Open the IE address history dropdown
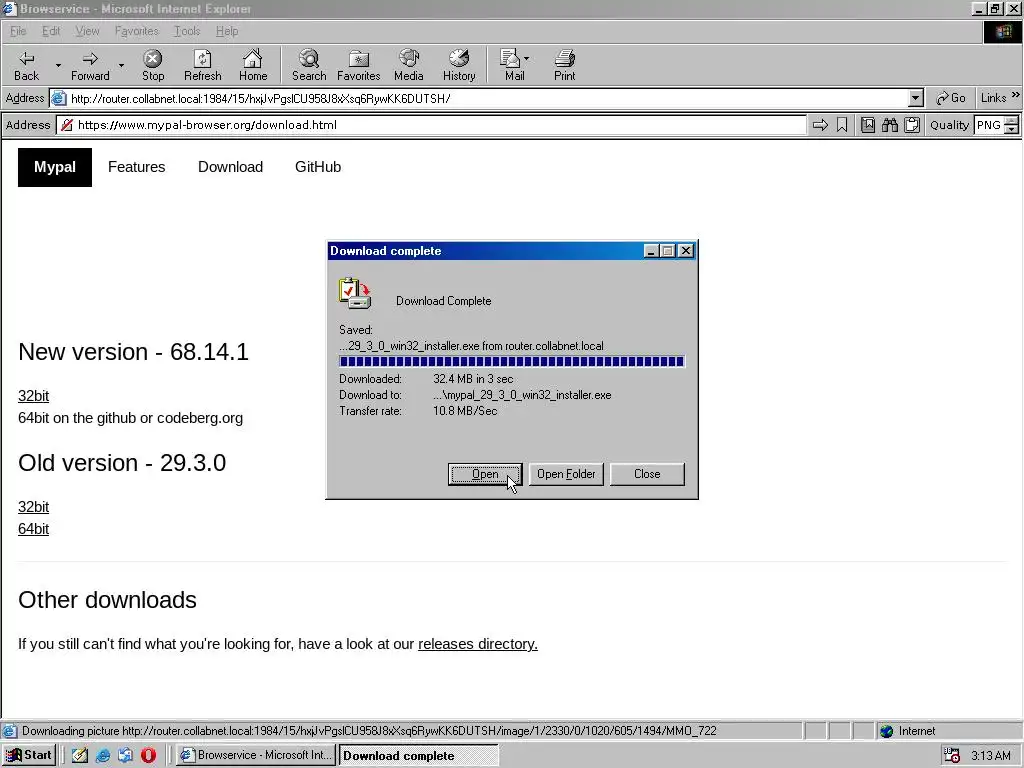This screenshot has height=768, width=1024. (x=916, y=98)
